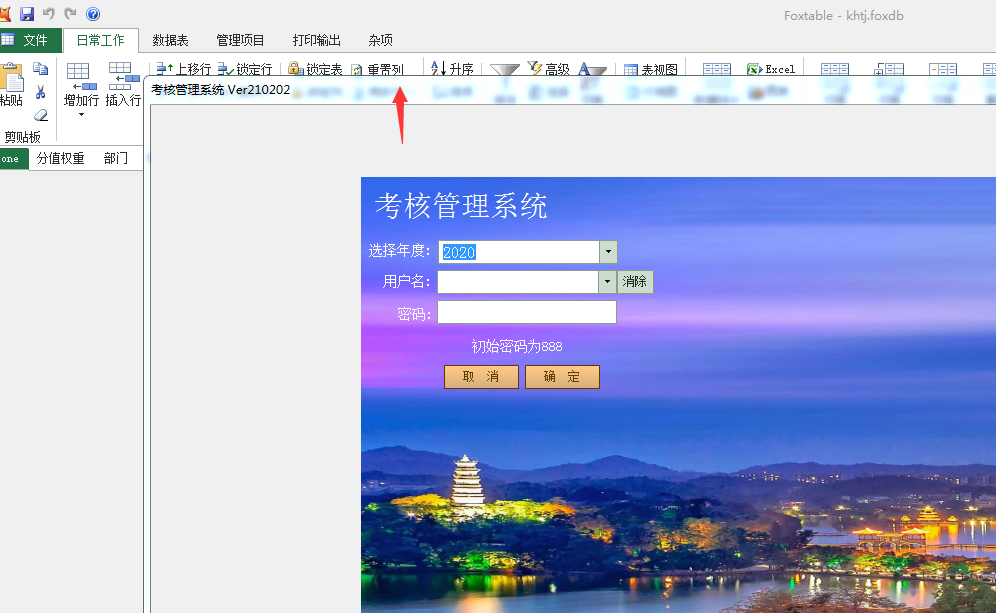This screenshot has width=996, height=613.
Task: Click the Excel export icon
Action: coord(756,69)
